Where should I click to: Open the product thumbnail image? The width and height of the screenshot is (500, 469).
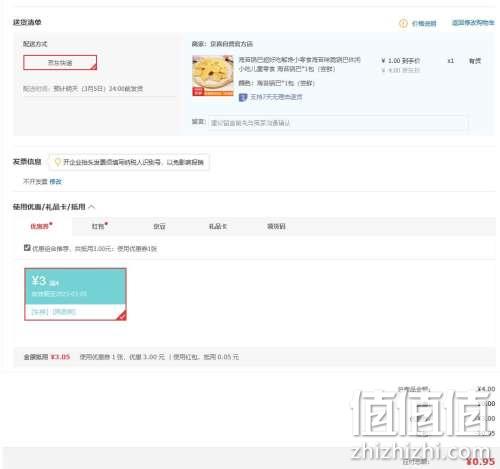213,76
